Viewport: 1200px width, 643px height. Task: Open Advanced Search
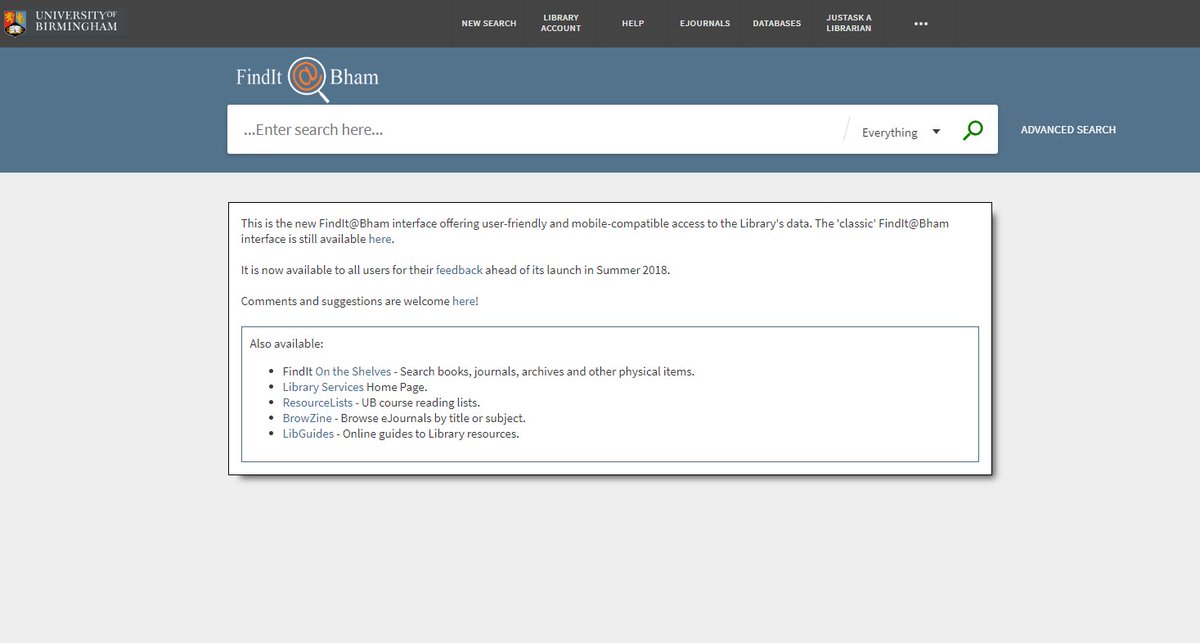pyautogui.click(x=1068, y=129)
